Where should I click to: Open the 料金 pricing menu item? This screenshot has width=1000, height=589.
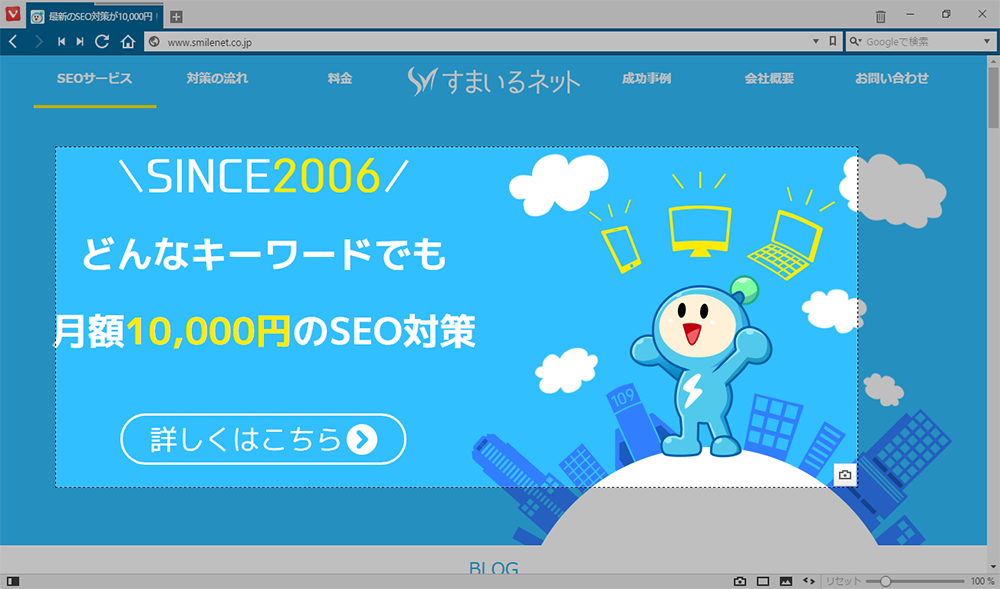(340, 78)
